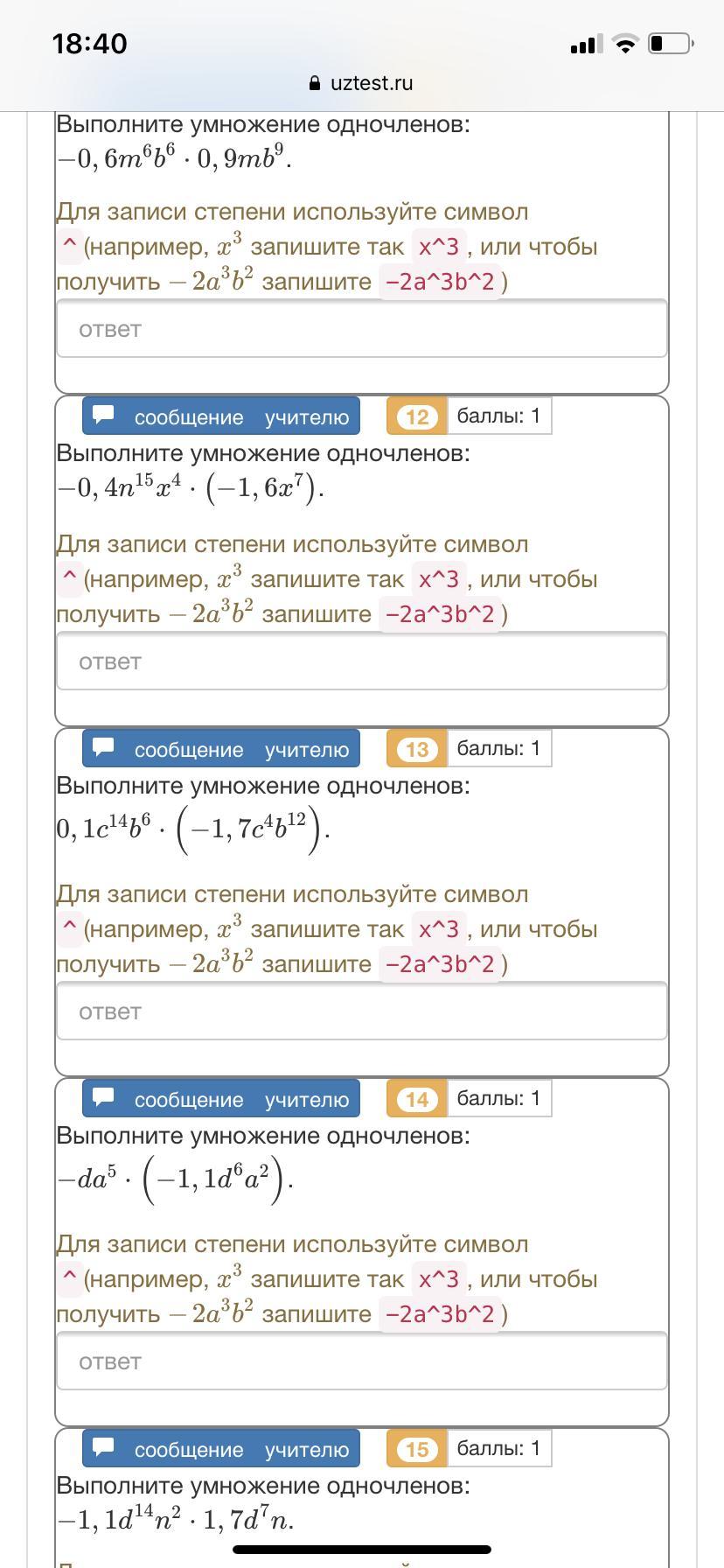Click speech bubble icon for question 14
The width and height of the screenshot is (724, 1568).
click(104, 1096)
